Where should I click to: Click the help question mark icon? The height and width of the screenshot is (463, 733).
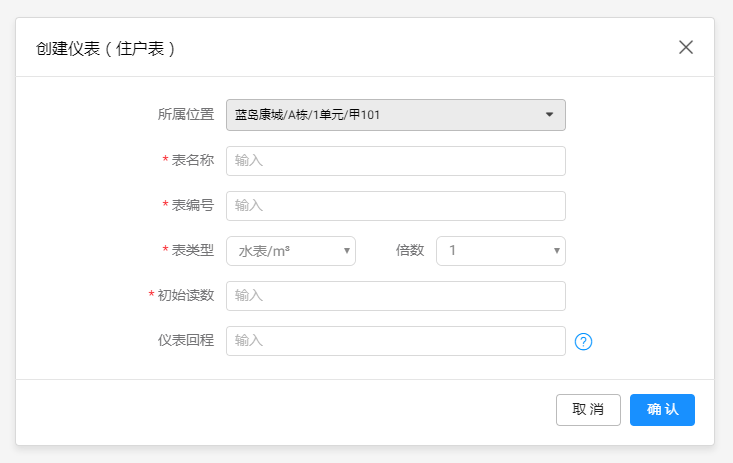click(584, 341)
